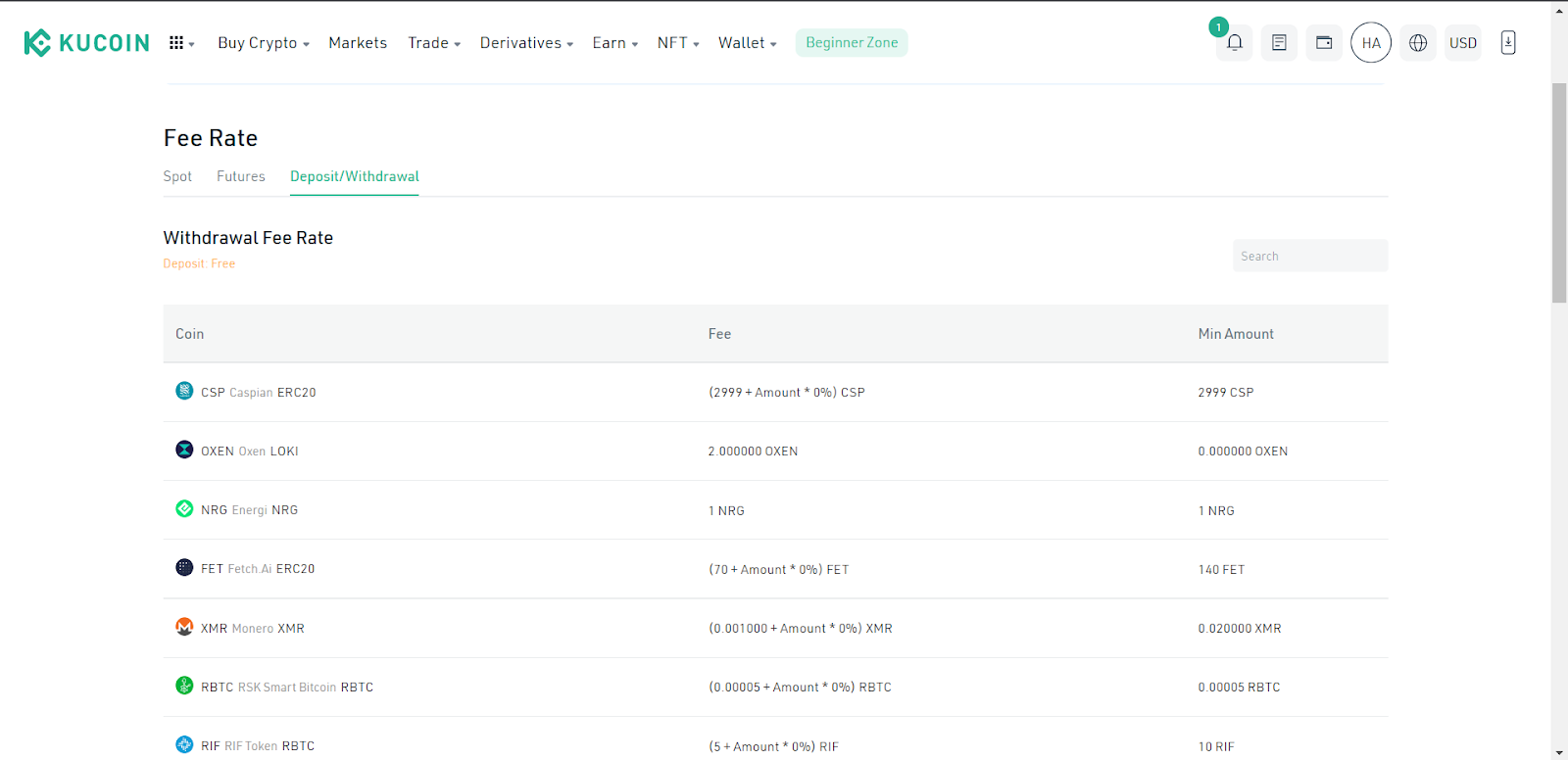Go to the Markets page

click(358, 43)
